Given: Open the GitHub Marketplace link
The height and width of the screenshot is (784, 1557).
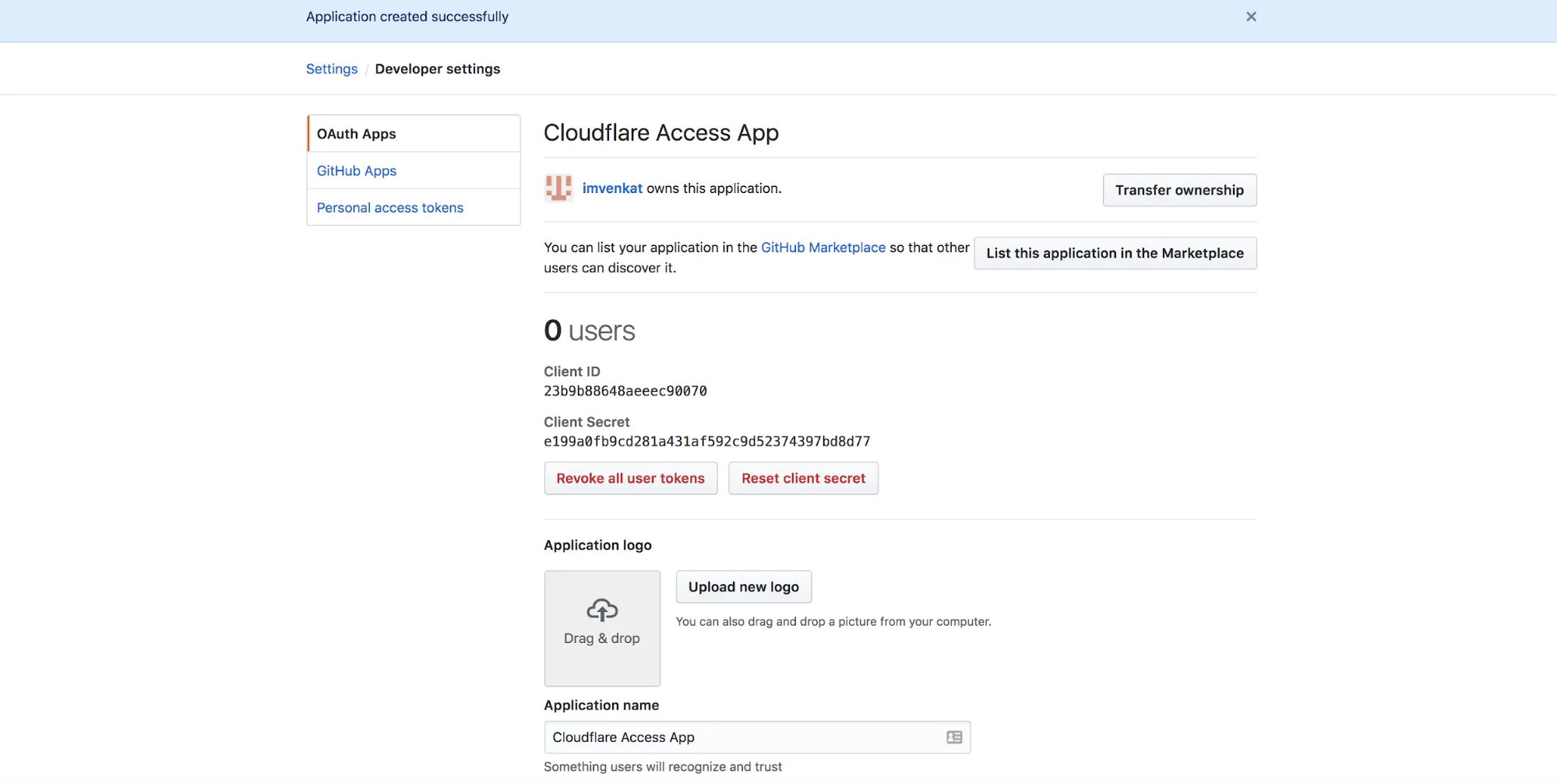Looking at the screenshot, I should pos(823,247).
